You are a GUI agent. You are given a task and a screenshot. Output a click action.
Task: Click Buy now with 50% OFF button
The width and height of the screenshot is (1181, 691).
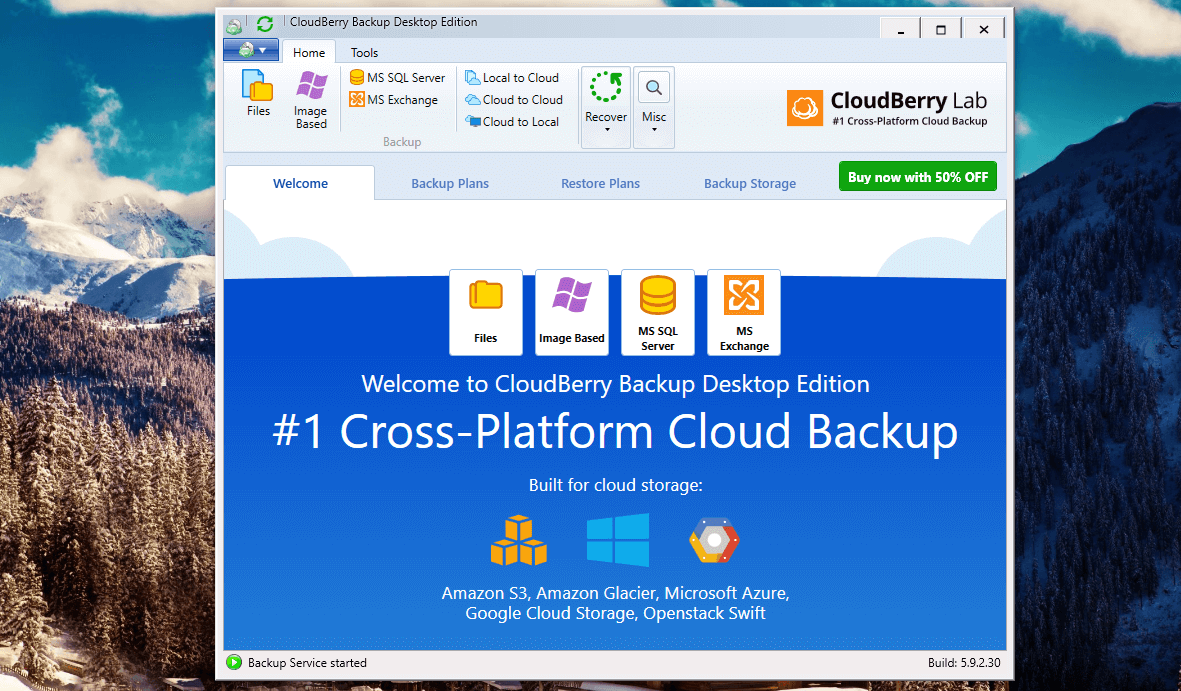click(917, 177)
